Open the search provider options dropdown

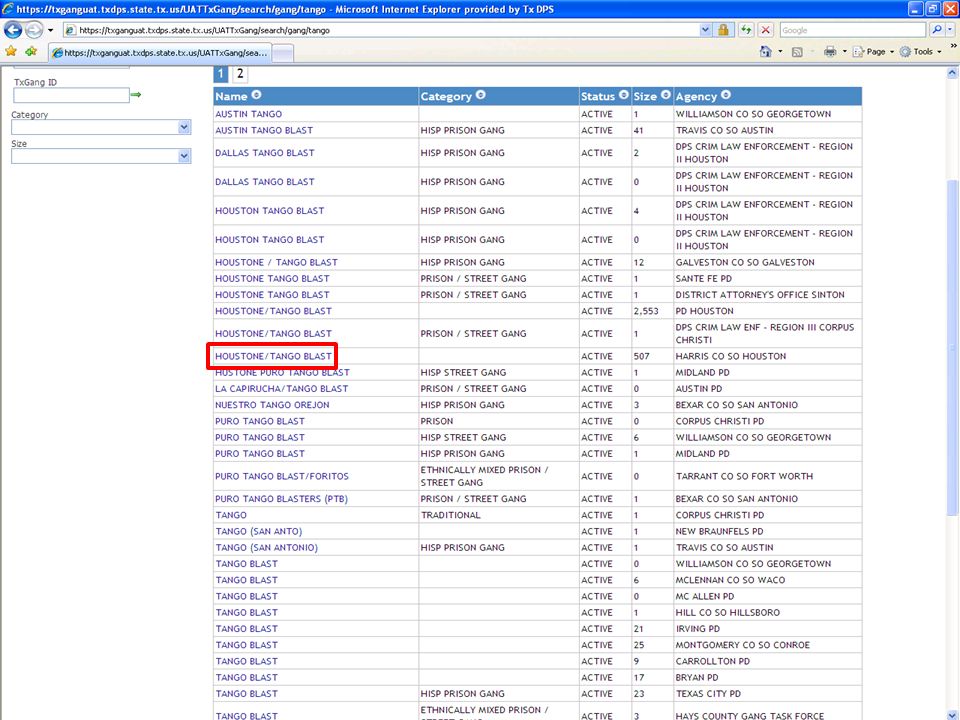(x=950, y=29)
